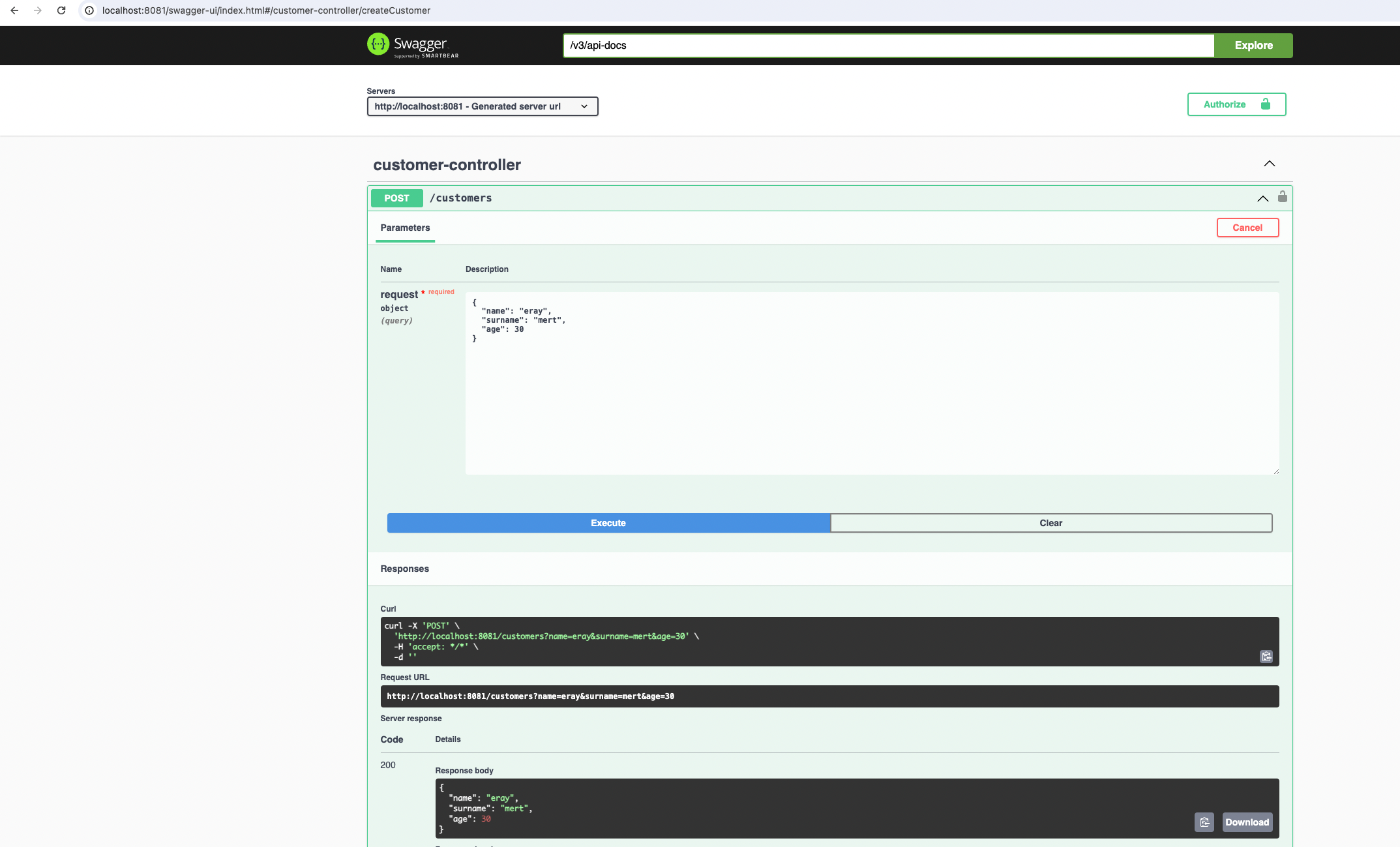
Task: Reload the Swagger UI page
Action: click(x=61, y=10)
